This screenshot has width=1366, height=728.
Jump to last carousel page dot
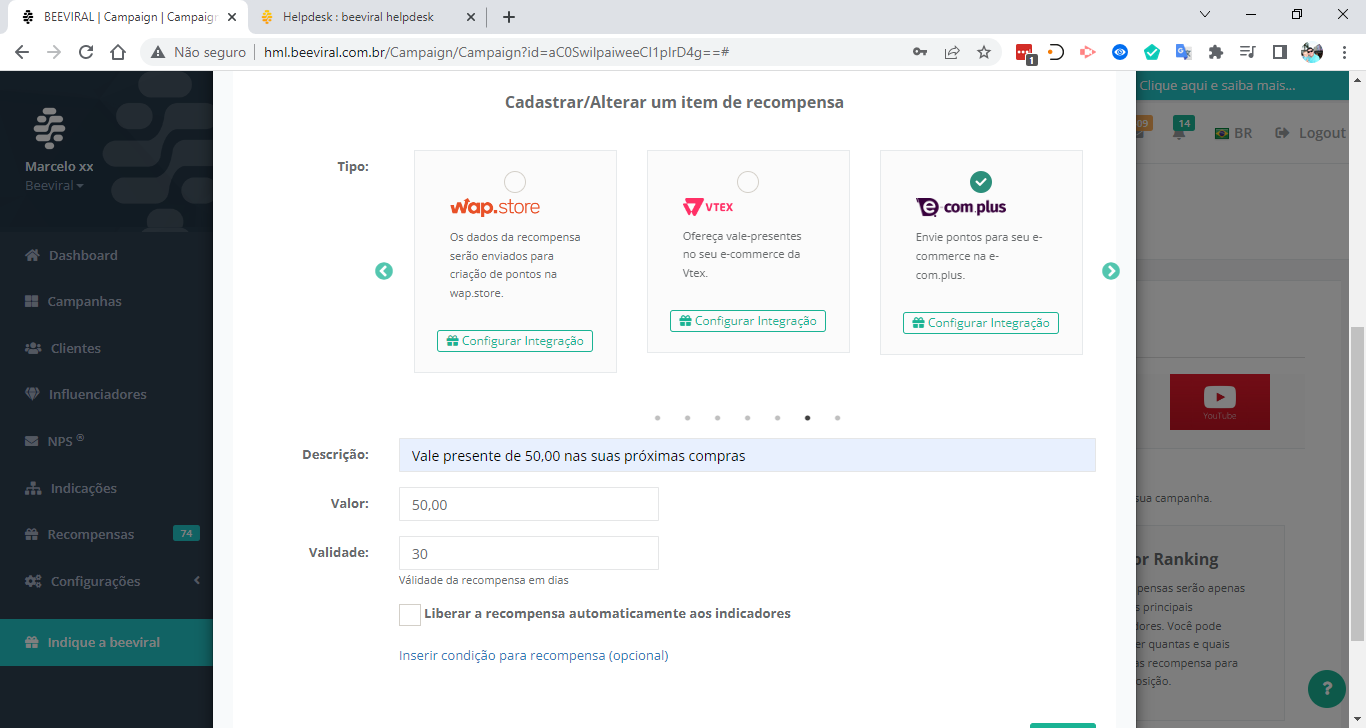pos(837,418)
